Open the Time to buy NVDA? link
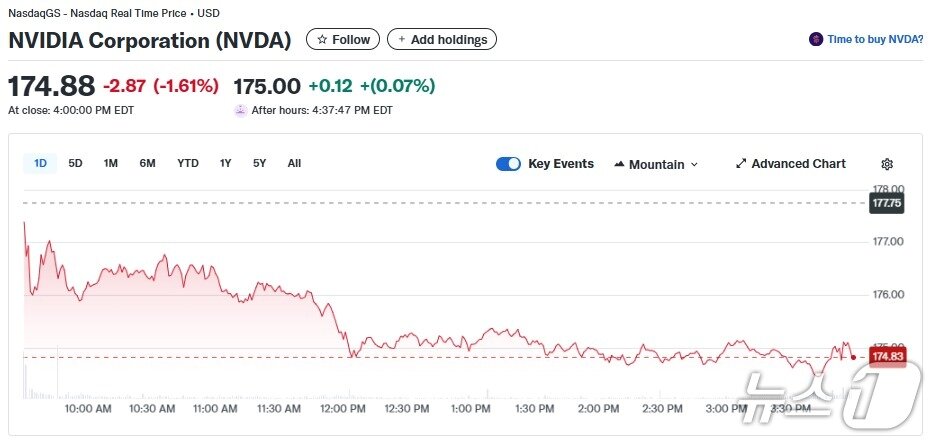The width and height of the screenshot is (935, 443). click(x=875, y=40)
